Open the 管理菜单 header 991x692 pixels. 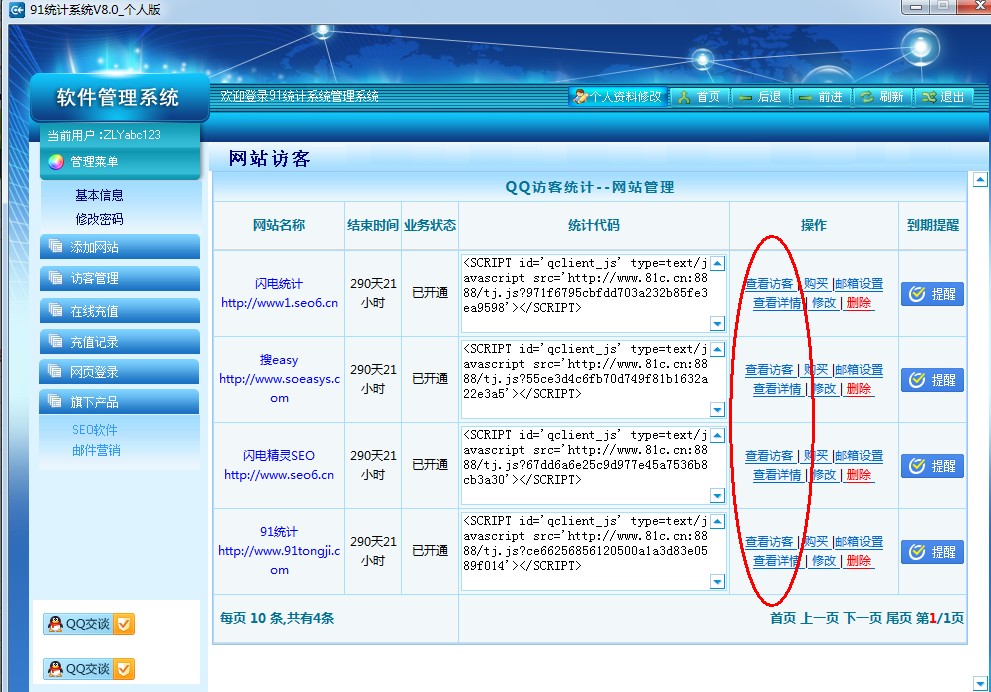(120, 162)
